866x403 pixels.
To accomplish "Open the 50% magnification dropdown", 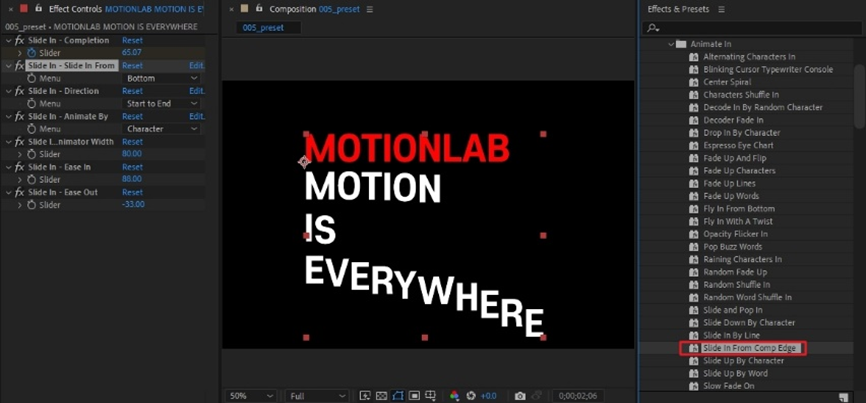I will (x=250, y=396).
